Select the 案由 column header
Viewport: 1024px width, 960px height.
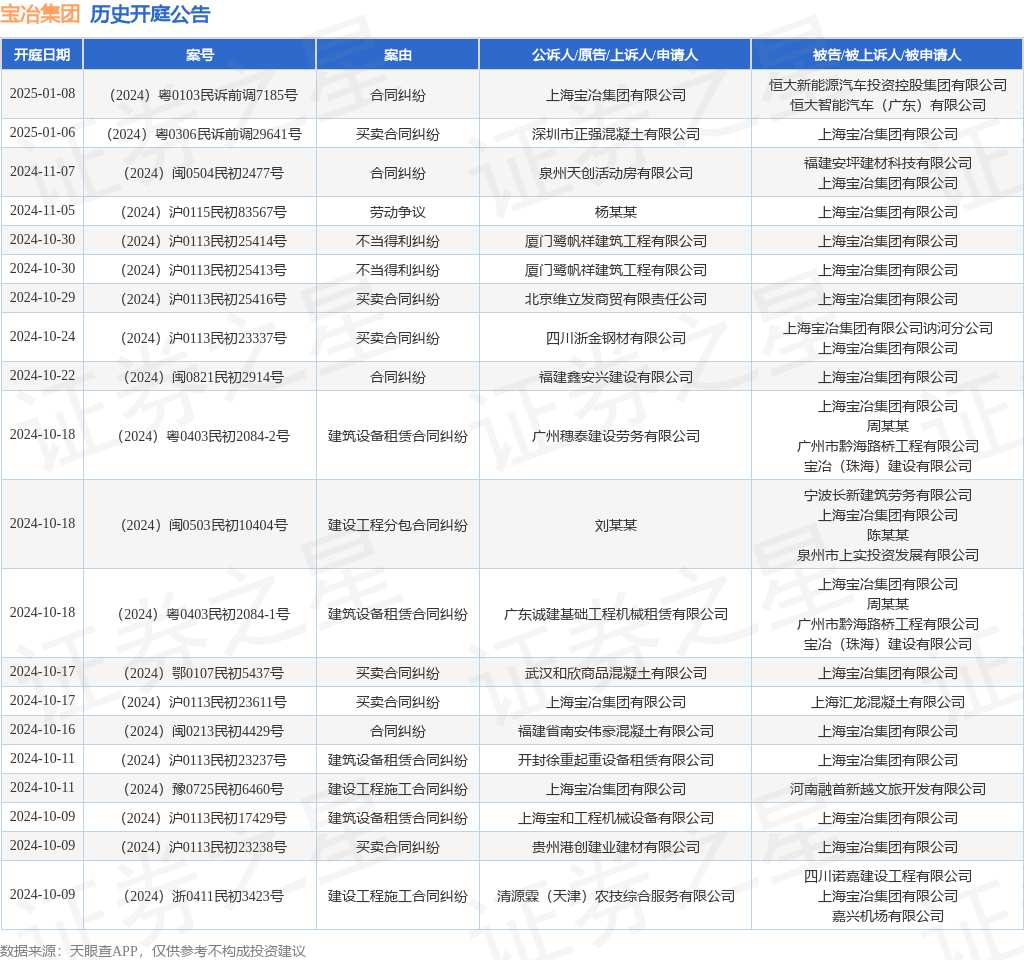pyautogui.click(x=398, y=55)
